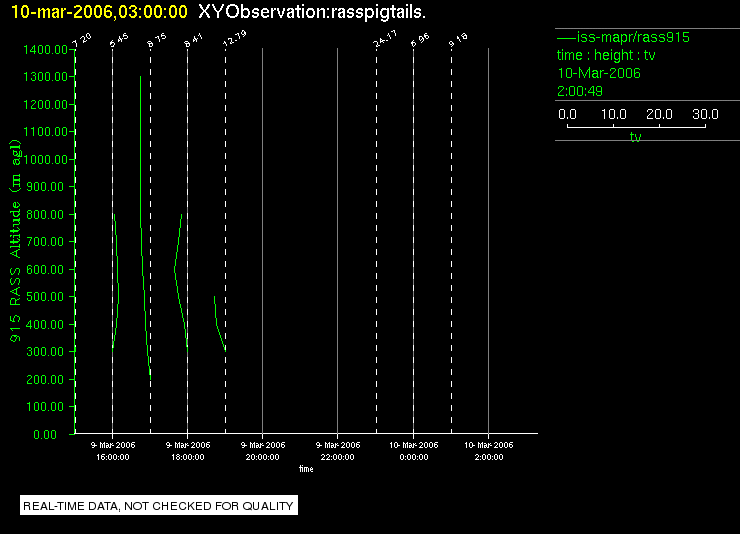Image resolution: width=740 pixels, height=534 pixels.
Task: Click the scale value "0.0" in legend
Action: pos(567,114)
